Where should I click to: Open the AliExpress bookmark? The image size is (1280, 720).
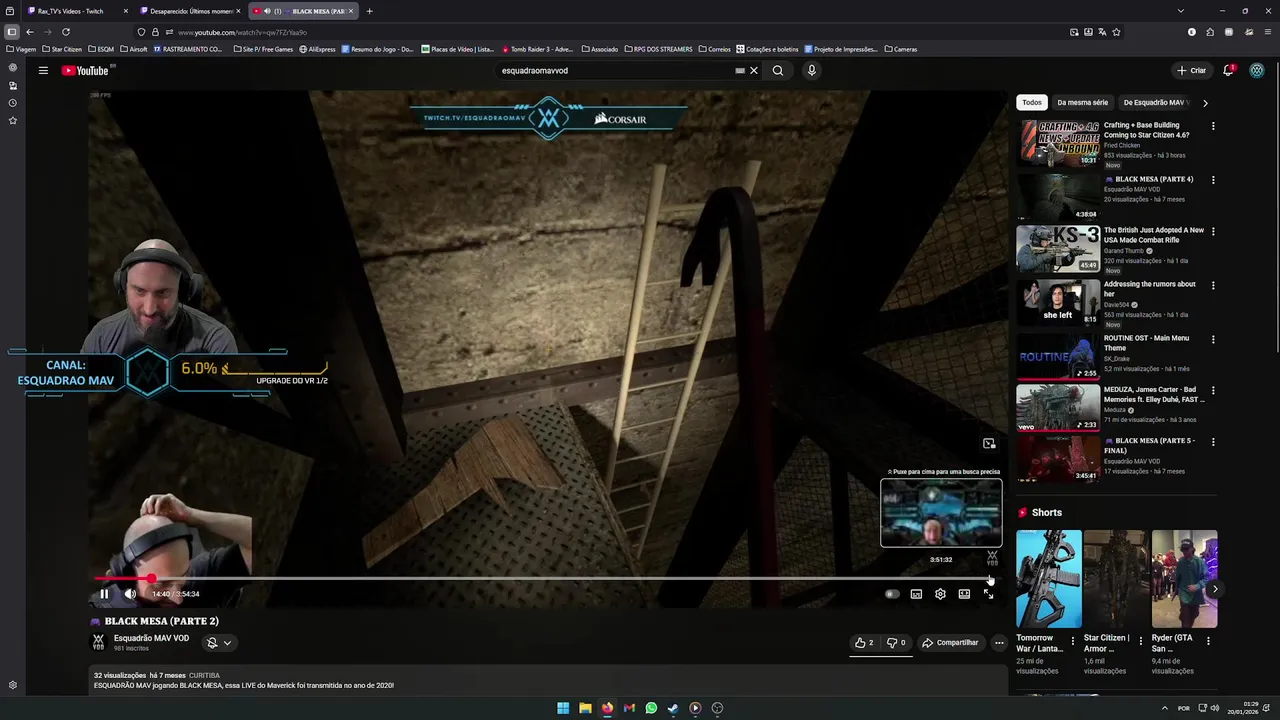[x=317, y=49]
